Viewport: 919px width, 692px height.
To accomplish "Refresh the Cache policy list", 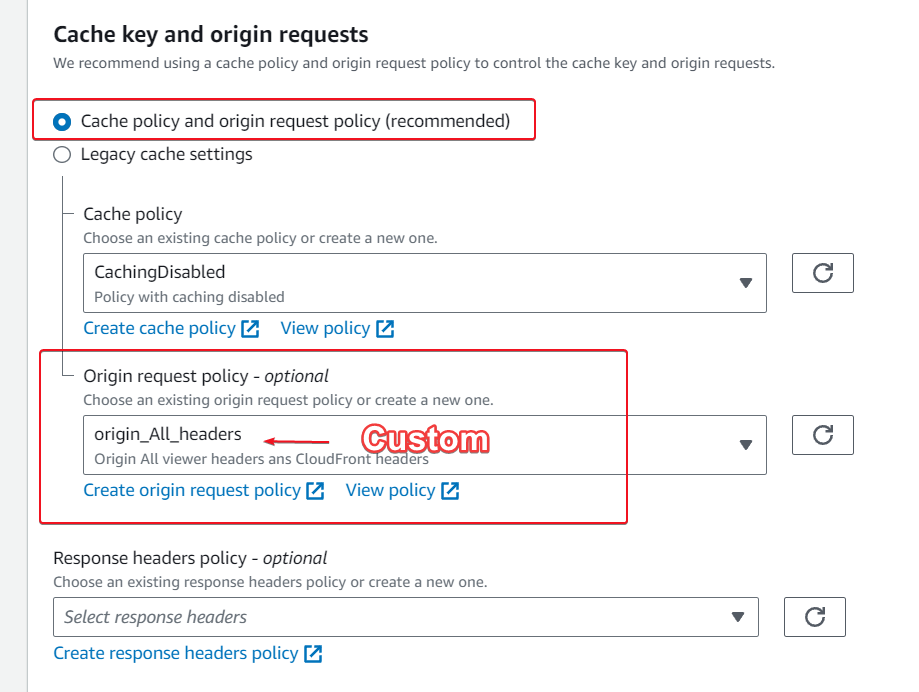I will [x=822, y=273].
